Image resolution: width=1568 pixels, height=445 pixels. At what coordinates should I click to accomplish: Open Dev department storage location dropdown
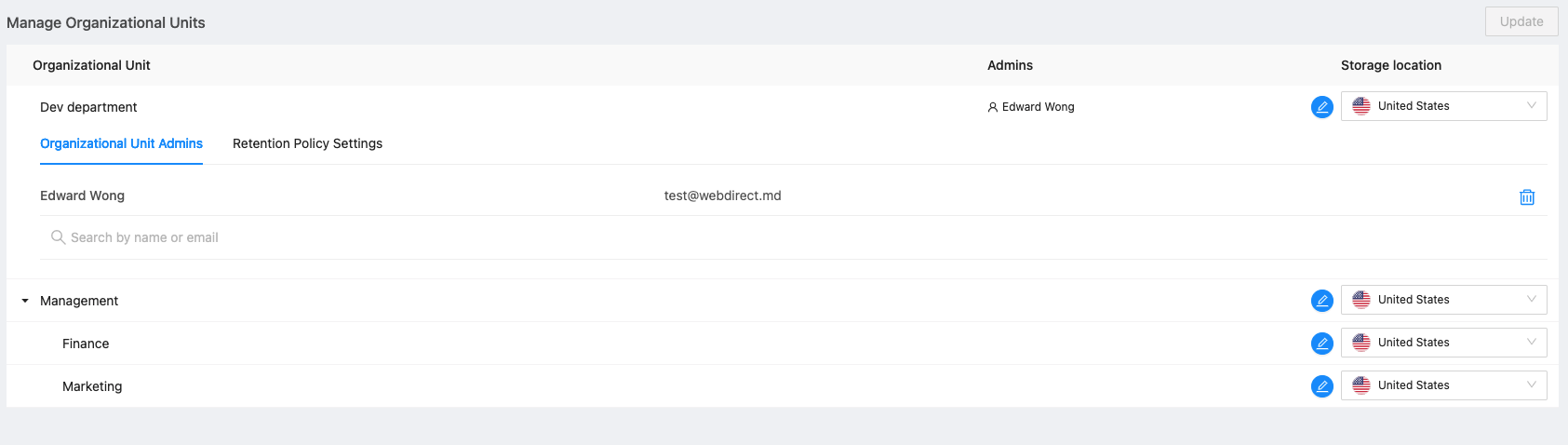point(1443,106)
